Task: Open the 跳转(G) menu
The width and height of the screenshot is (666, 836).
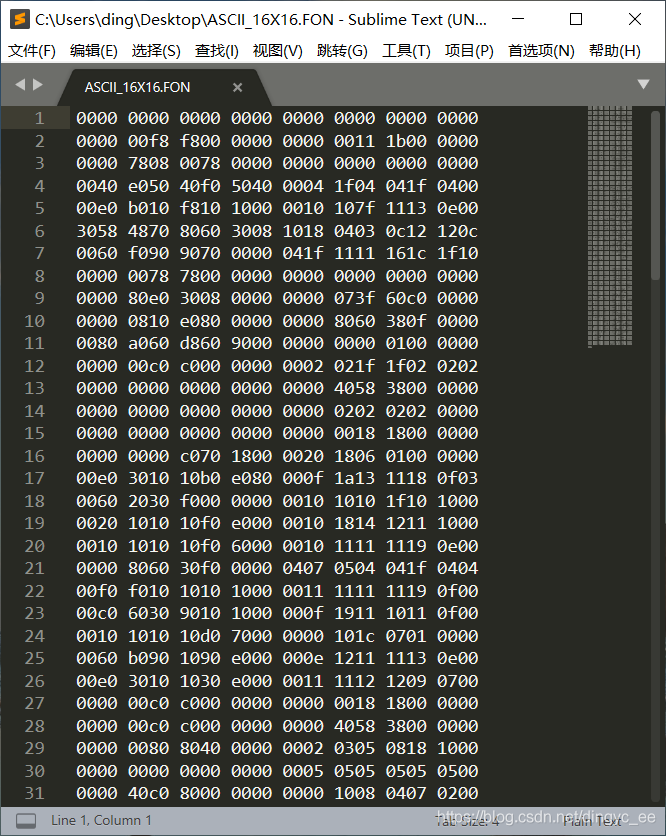Action: [x=342, y=51]
